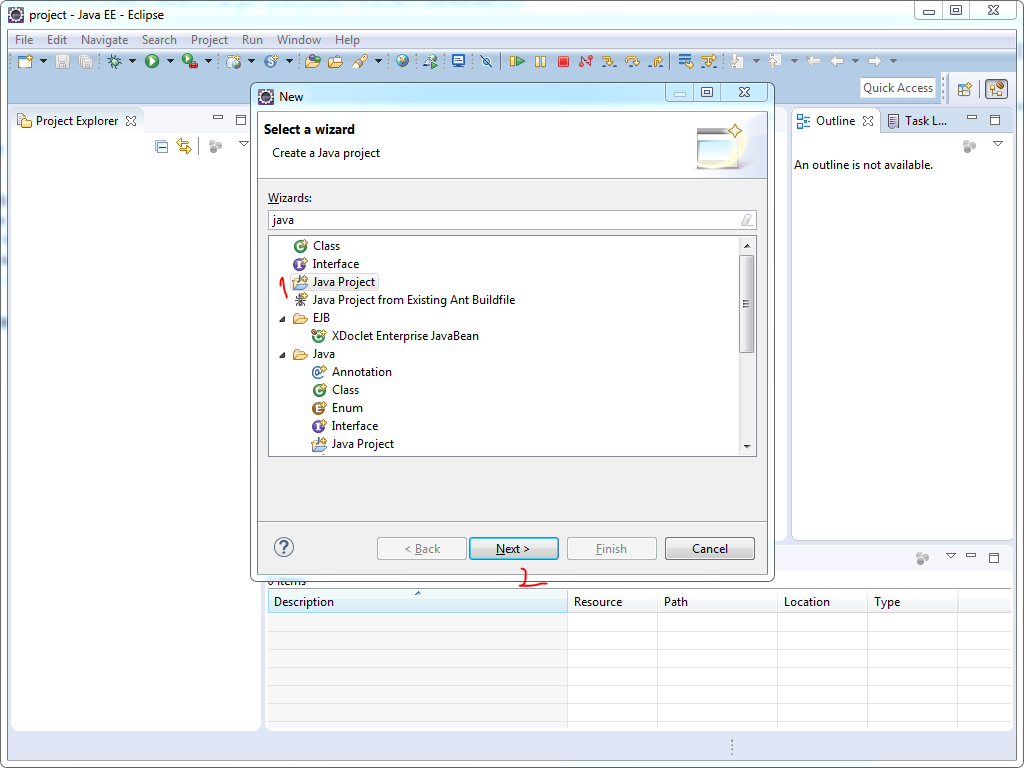Select Java Project from Existing Ant Buildfile
The height and width of the screenshot is (768, 1024).
click(x=405, y=300)
